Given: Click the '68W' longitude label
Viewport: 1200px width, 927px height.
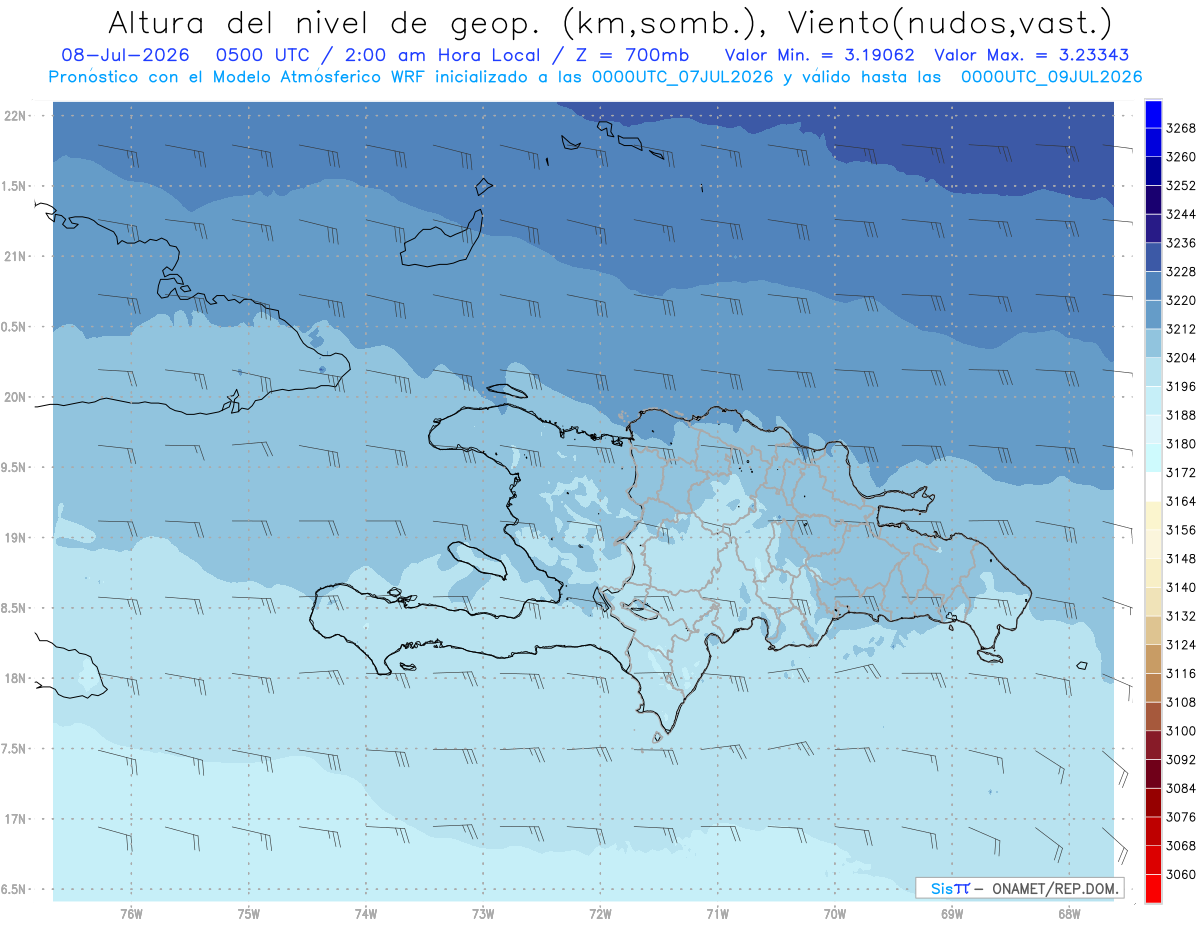Looking at the screenshot, I should [1069, 913].
